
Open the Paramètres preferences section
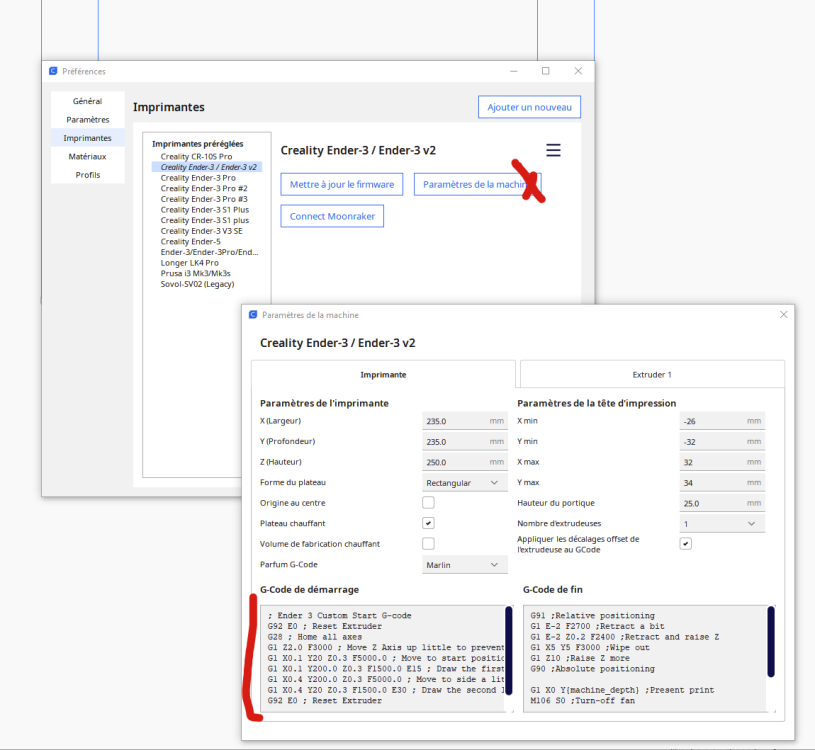(87, 120)
